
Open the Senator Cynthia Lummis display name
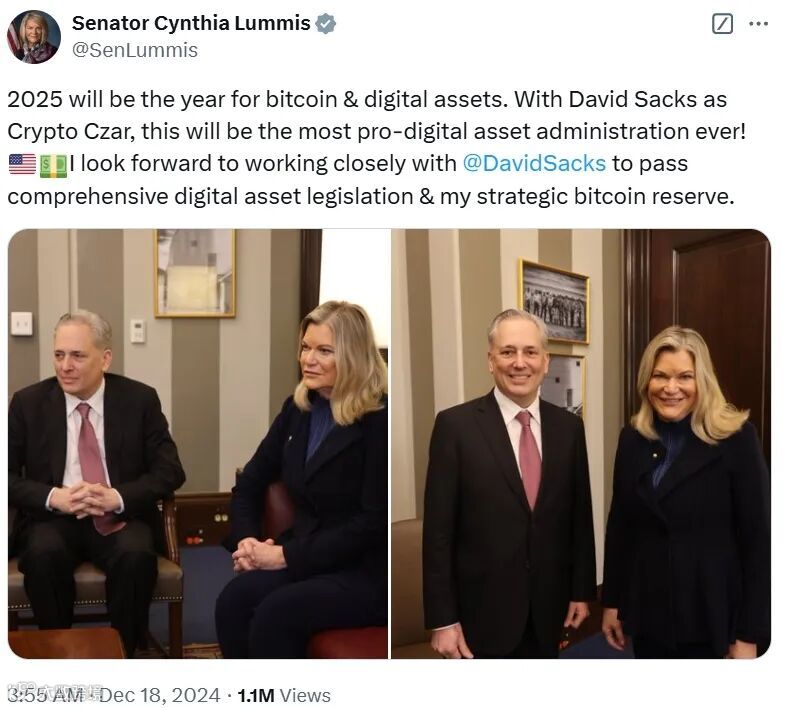pos(191,23)
